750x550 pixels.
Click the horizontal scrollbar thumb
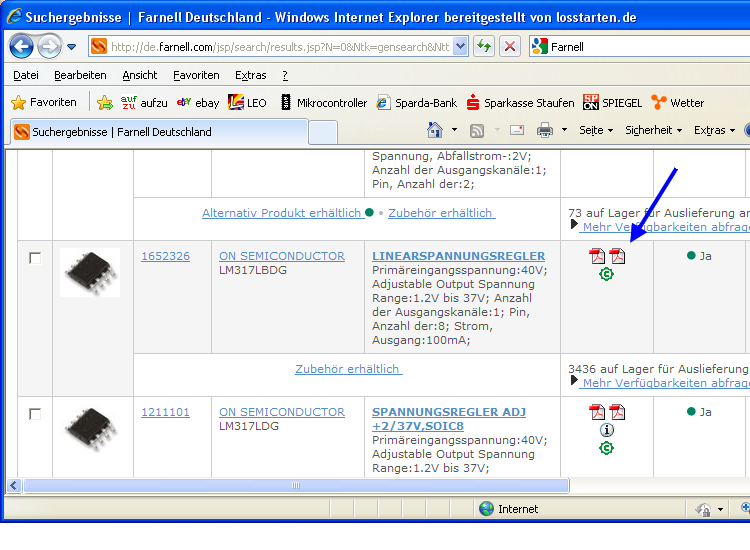296,486
